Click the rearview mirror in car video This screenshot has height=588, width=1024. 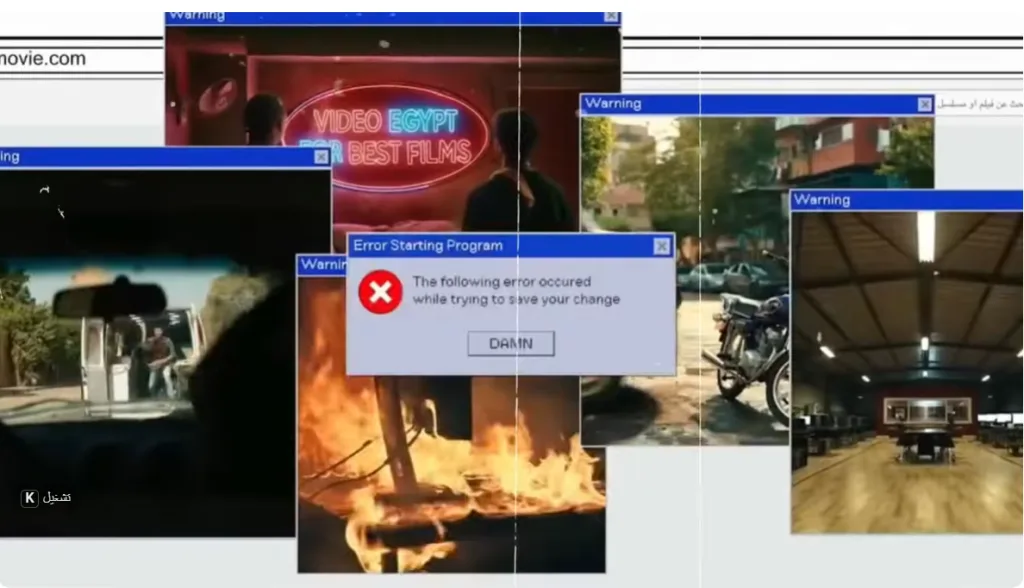109,299
